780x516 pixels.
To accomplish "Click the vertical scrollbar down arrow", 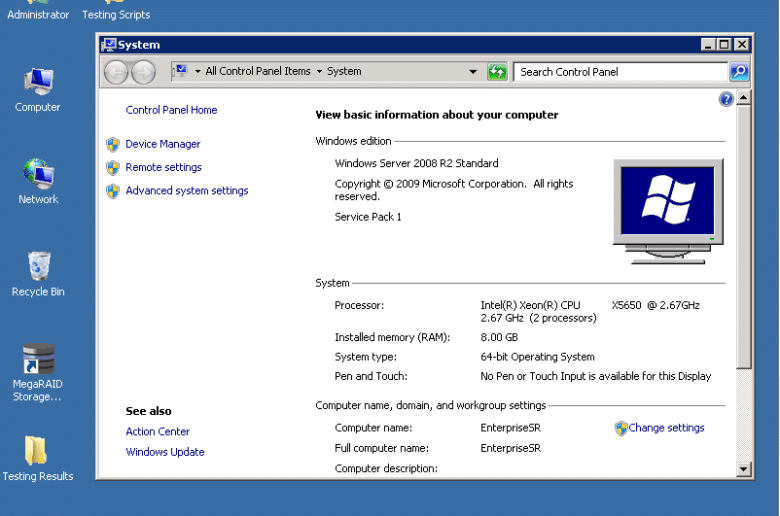I will coord(743,469).
